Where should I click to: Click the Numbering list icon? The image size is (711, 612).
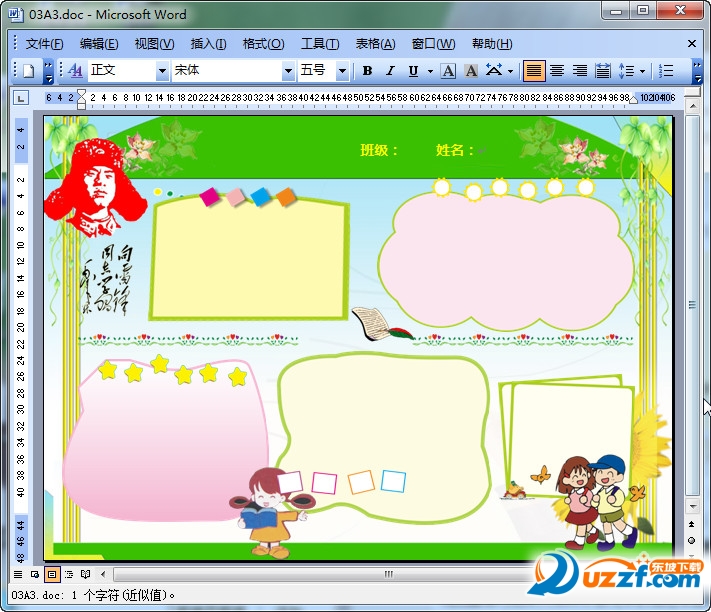666,71
